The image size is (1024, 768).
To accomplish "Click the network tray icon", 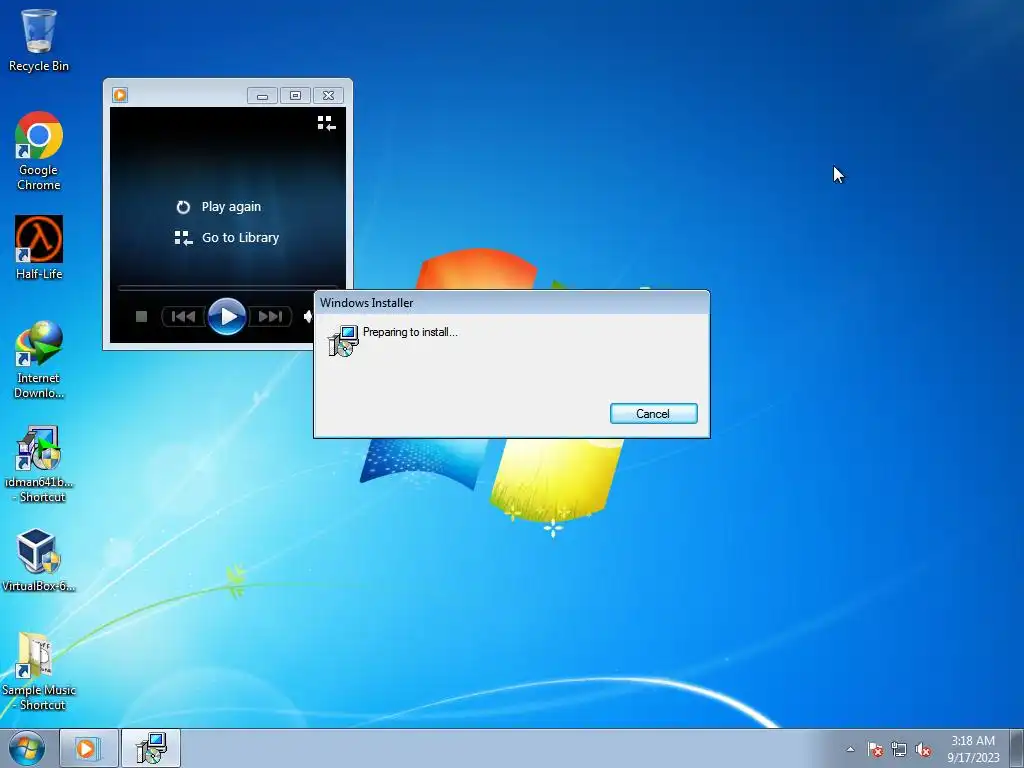I will tap(899, 750).
